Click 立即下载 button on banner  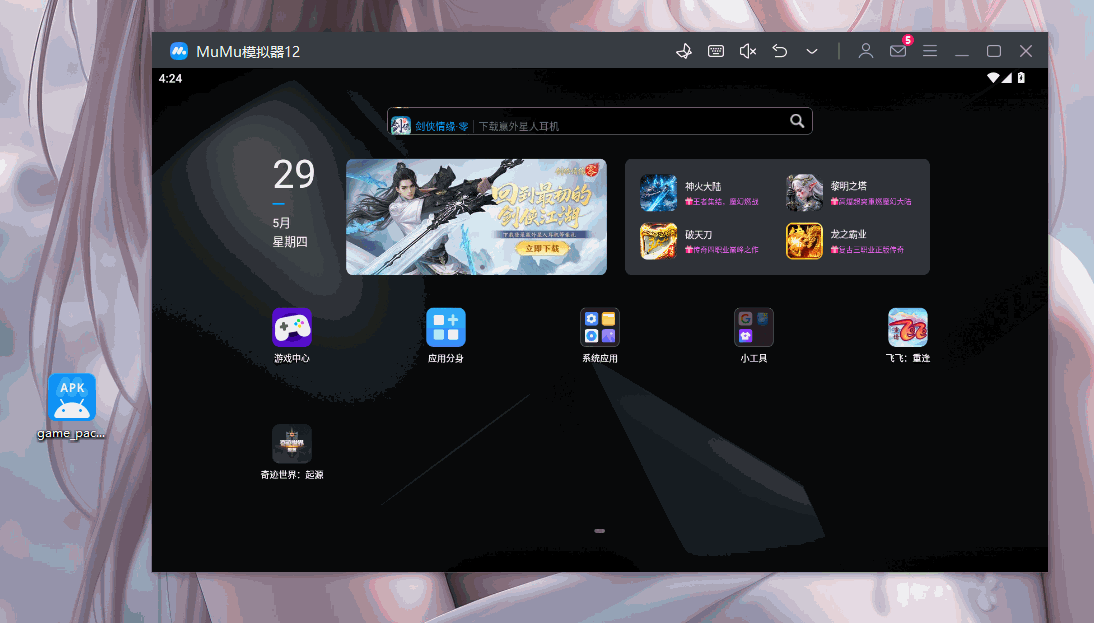pyautogui.click(x=542, y=248)
